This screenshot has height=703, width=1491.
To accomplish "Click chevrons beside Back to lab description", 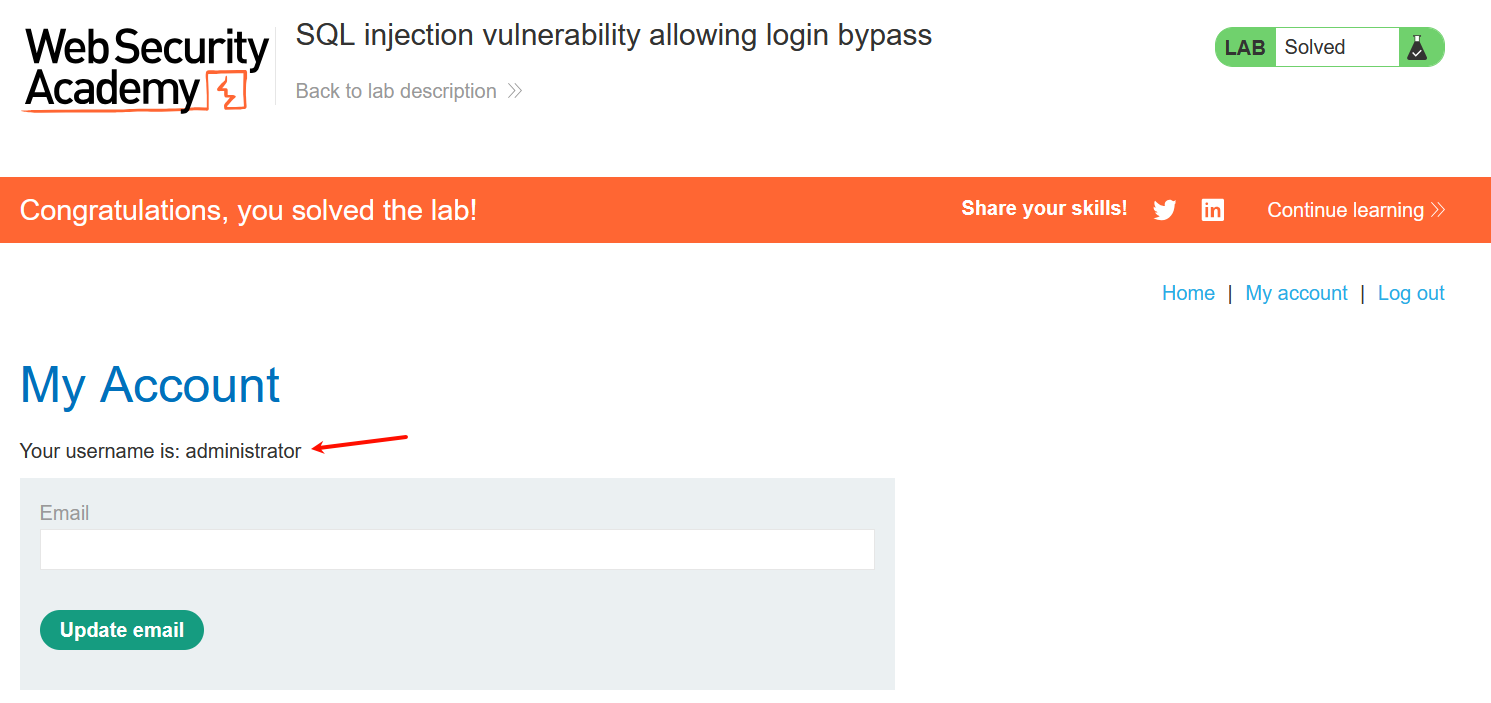I will (x=514, y=91).
